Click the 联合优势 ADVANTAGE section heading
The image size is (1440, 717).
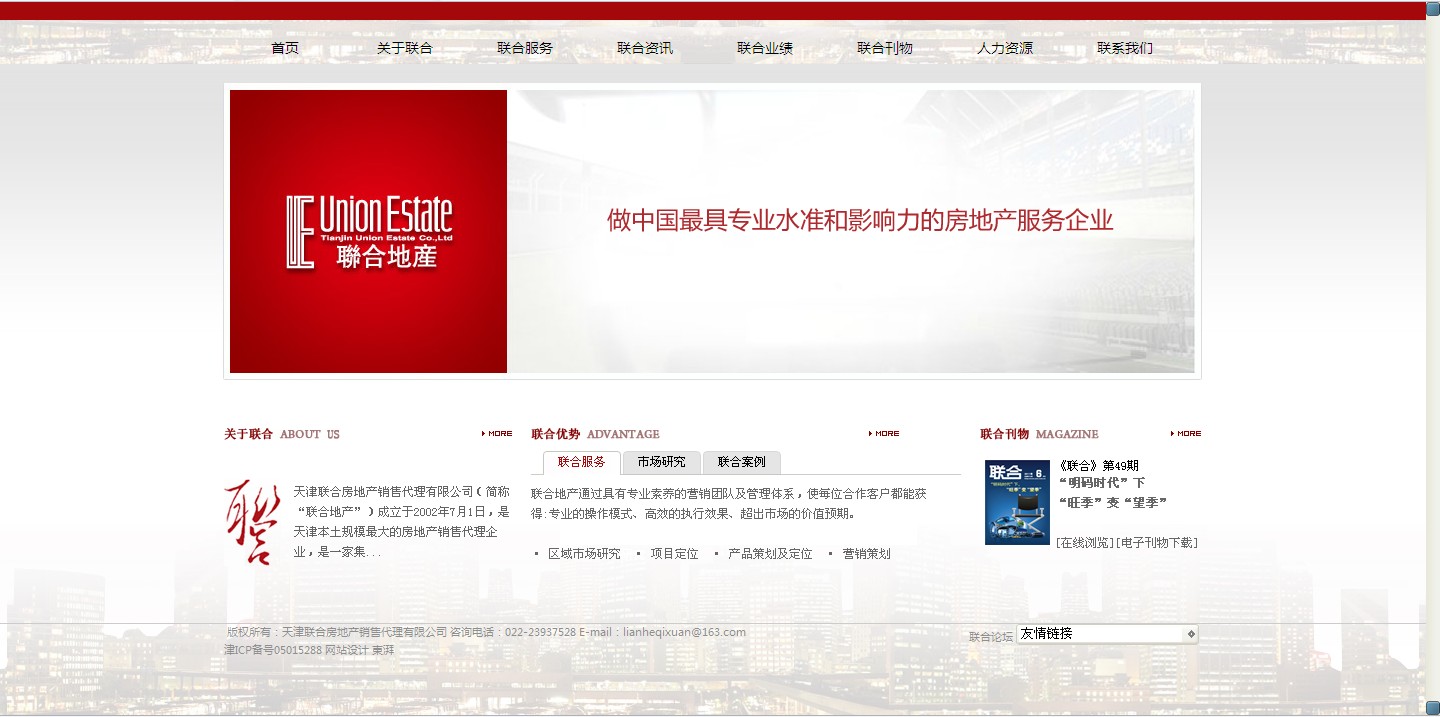point(595,434)
